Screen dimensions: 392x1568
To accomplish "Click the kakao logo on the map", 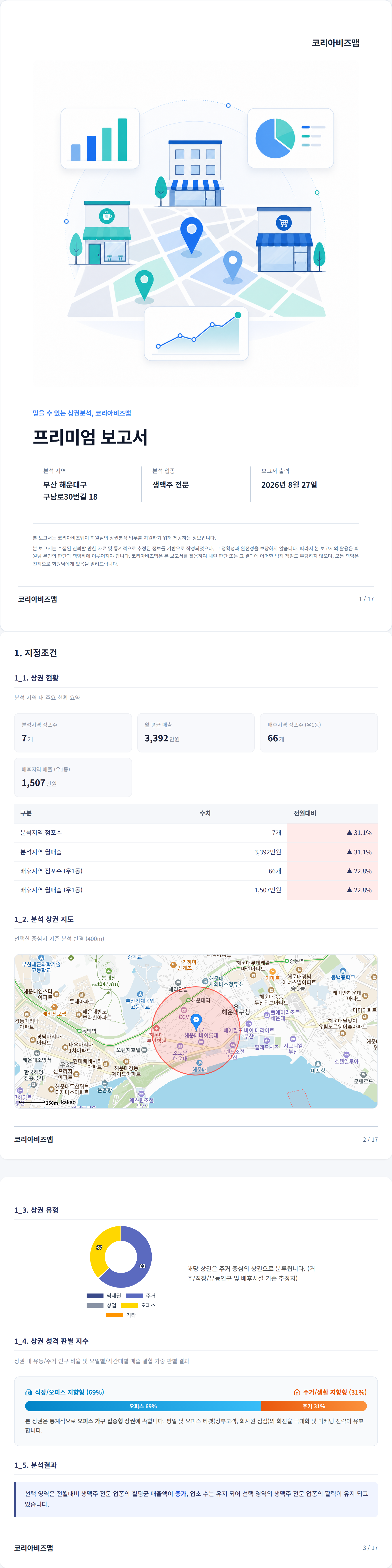I will pyautogui.click(x=68, y=1102).
